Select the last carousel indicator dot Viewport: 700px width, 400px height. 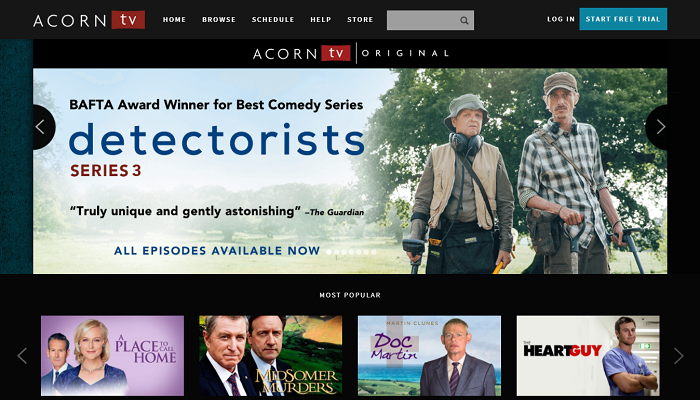pyautogui.click(x=374, y=252)
